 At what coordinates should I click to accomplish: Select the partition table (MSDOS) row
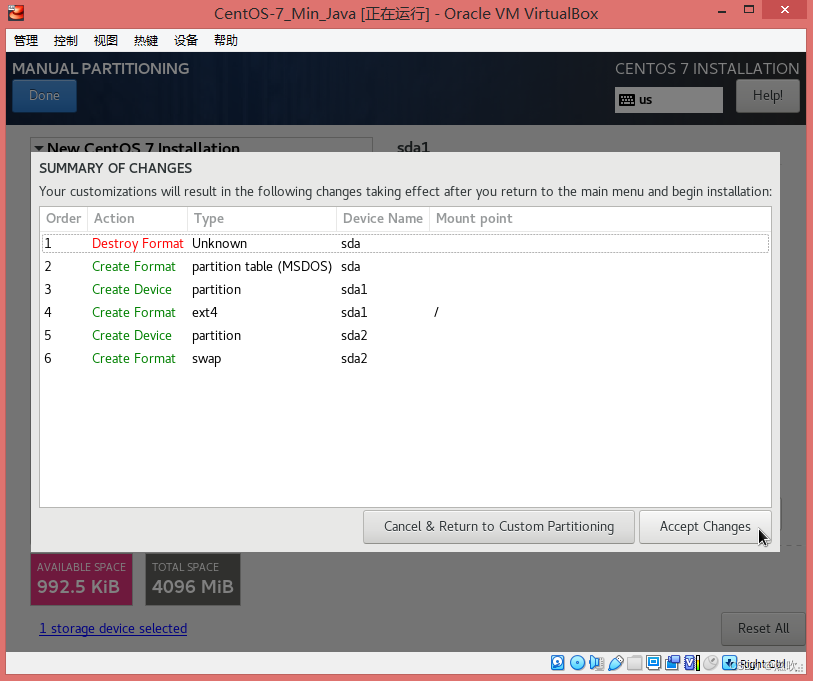405,267
